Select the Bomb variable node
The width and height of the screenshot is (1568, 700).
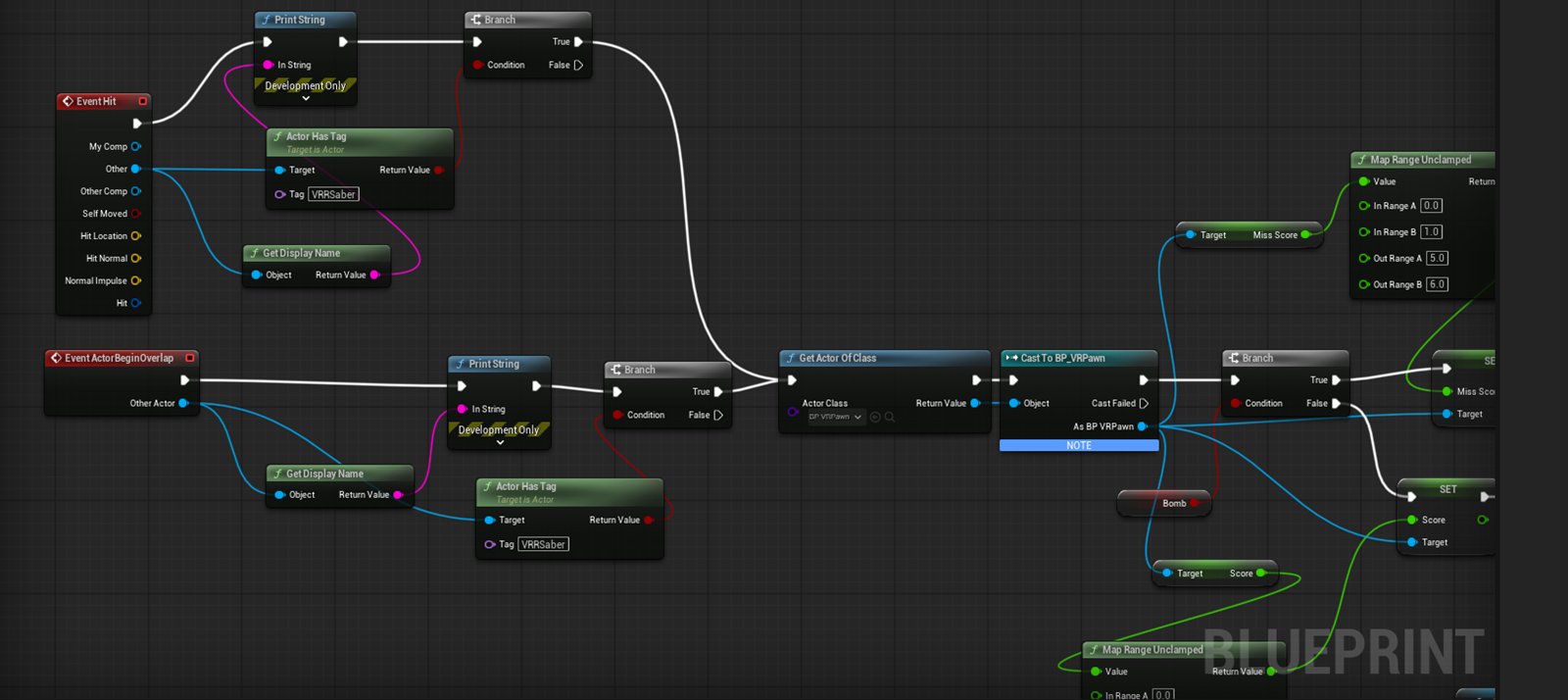pos(1164,503)
